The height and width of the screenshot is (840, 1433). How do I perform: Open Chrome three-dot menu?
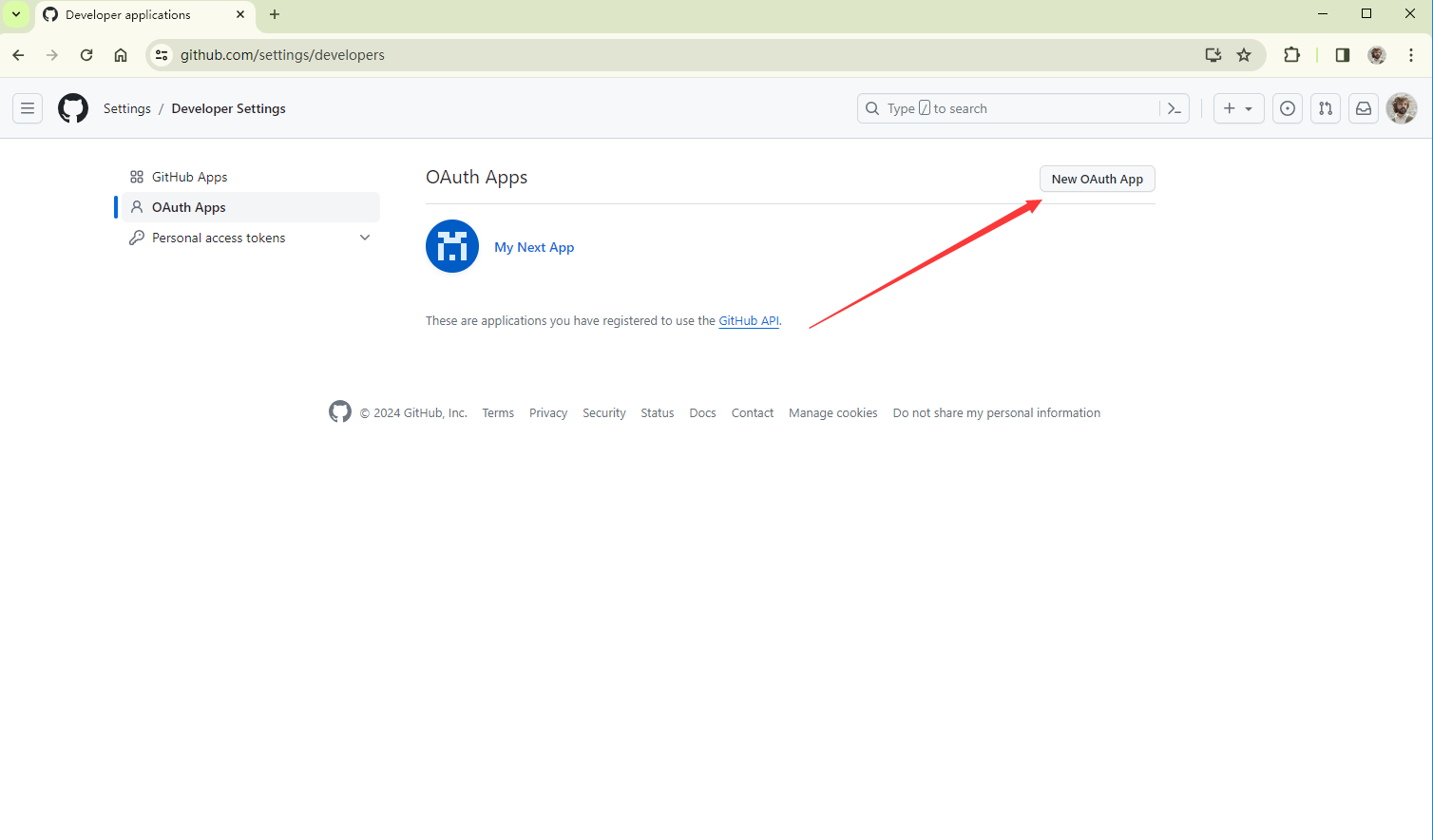pos(1411,55)
